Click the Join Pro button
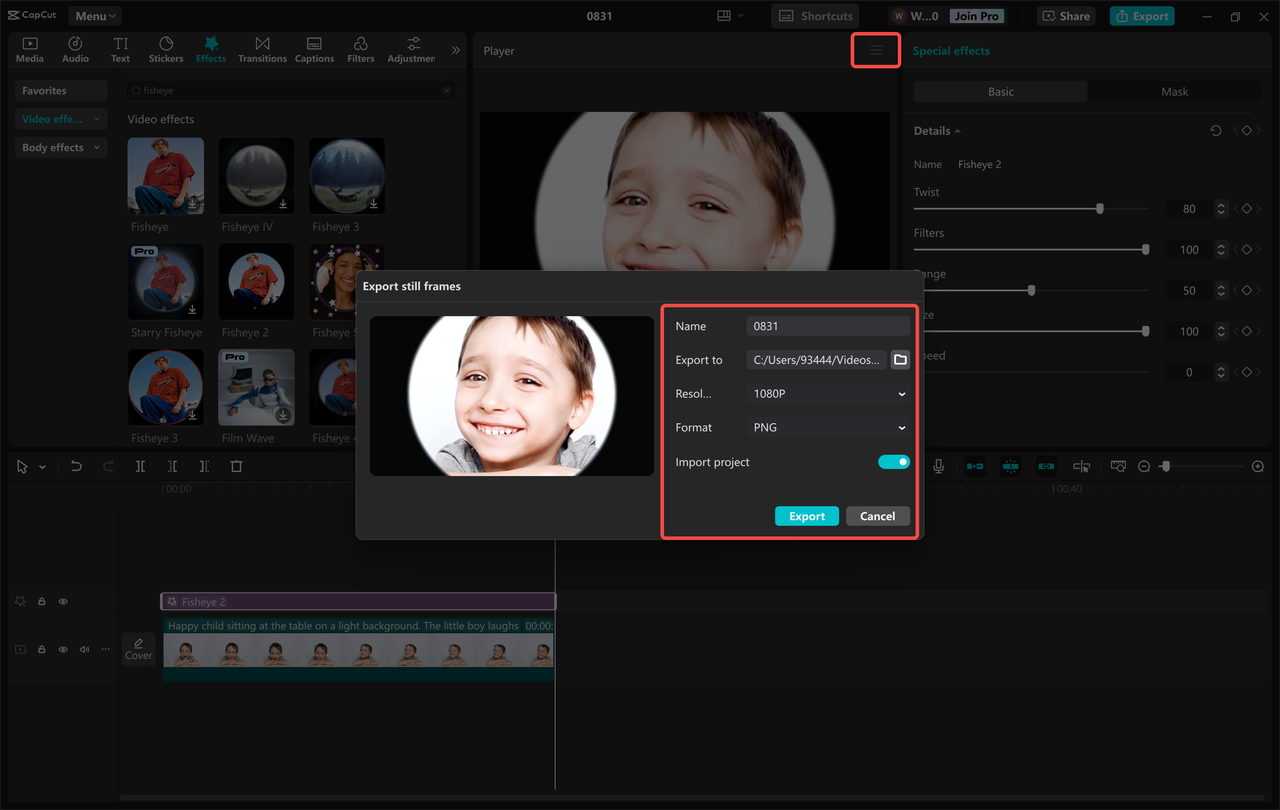The image size is (1280, 810). point(976,16)
